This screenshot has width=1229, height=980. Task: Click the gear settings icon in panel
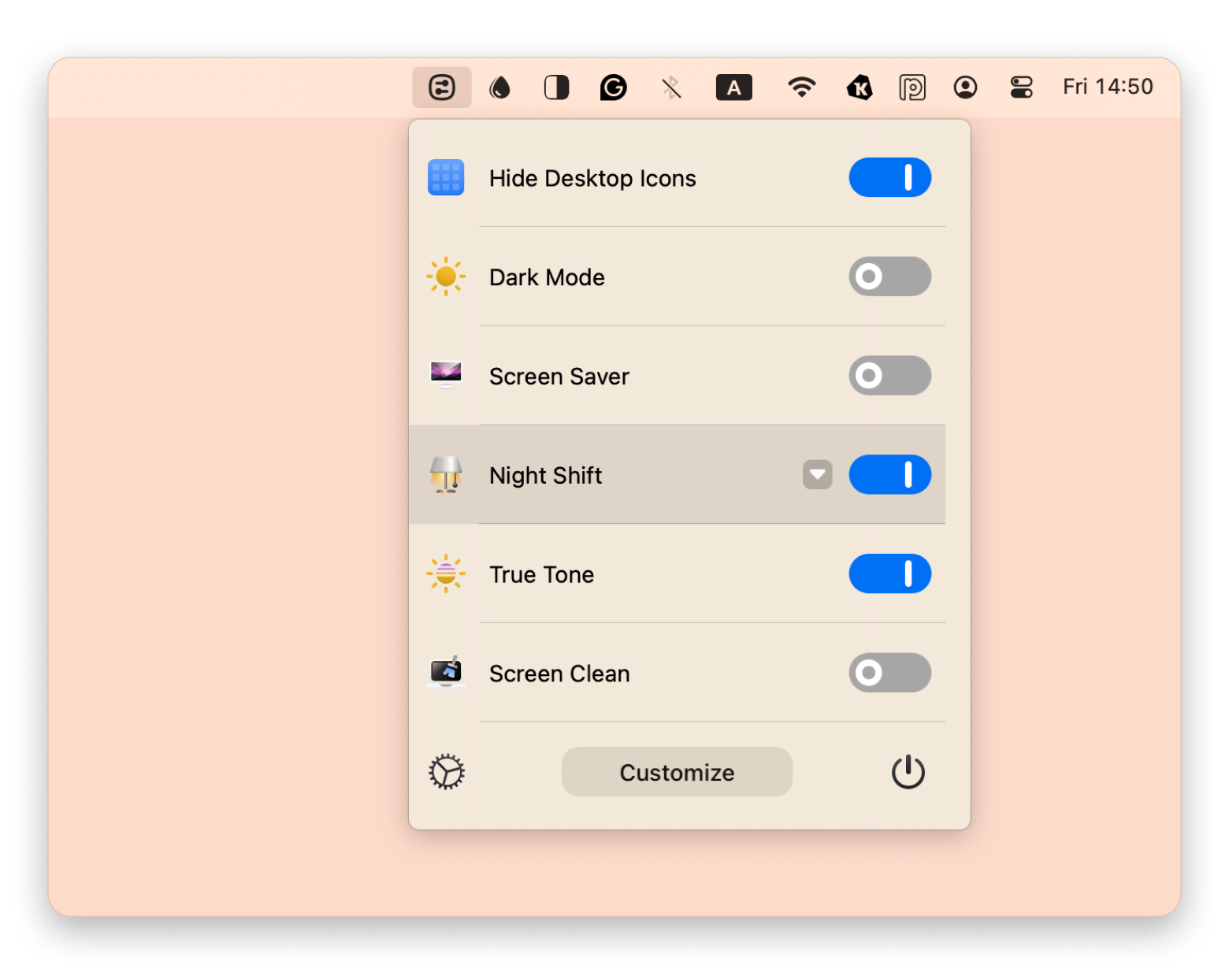(x=447, y=772)
